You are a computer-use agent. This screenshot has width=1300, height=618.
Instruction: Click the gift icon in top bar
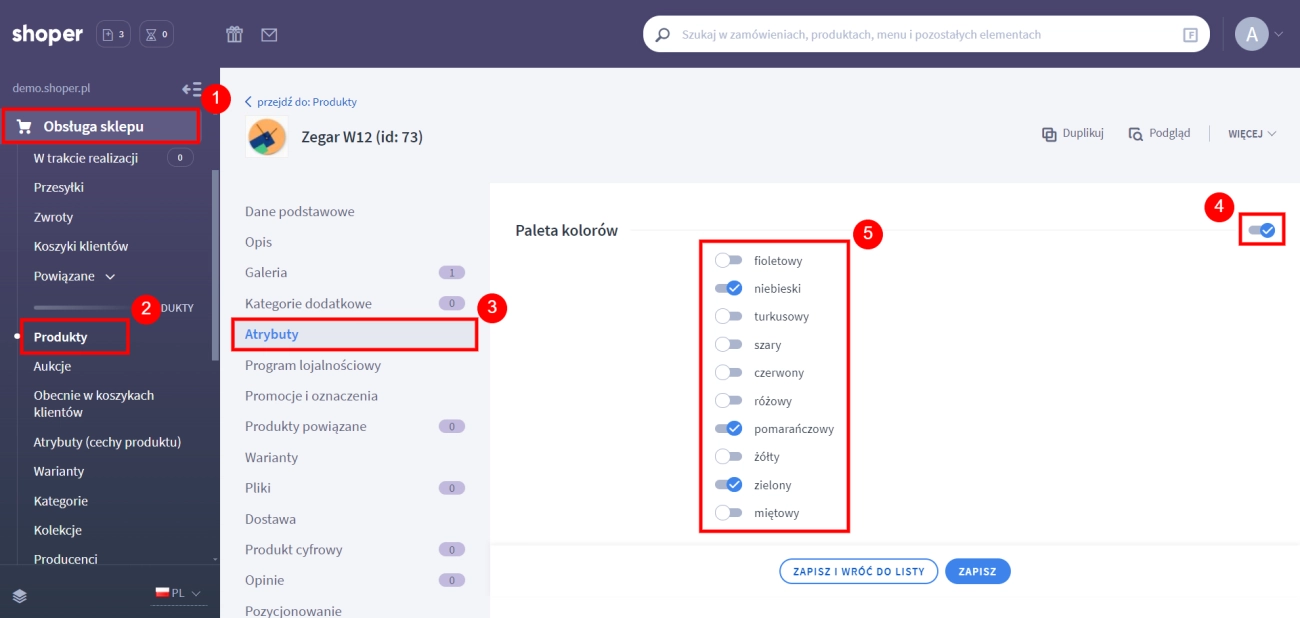(235, 35)
